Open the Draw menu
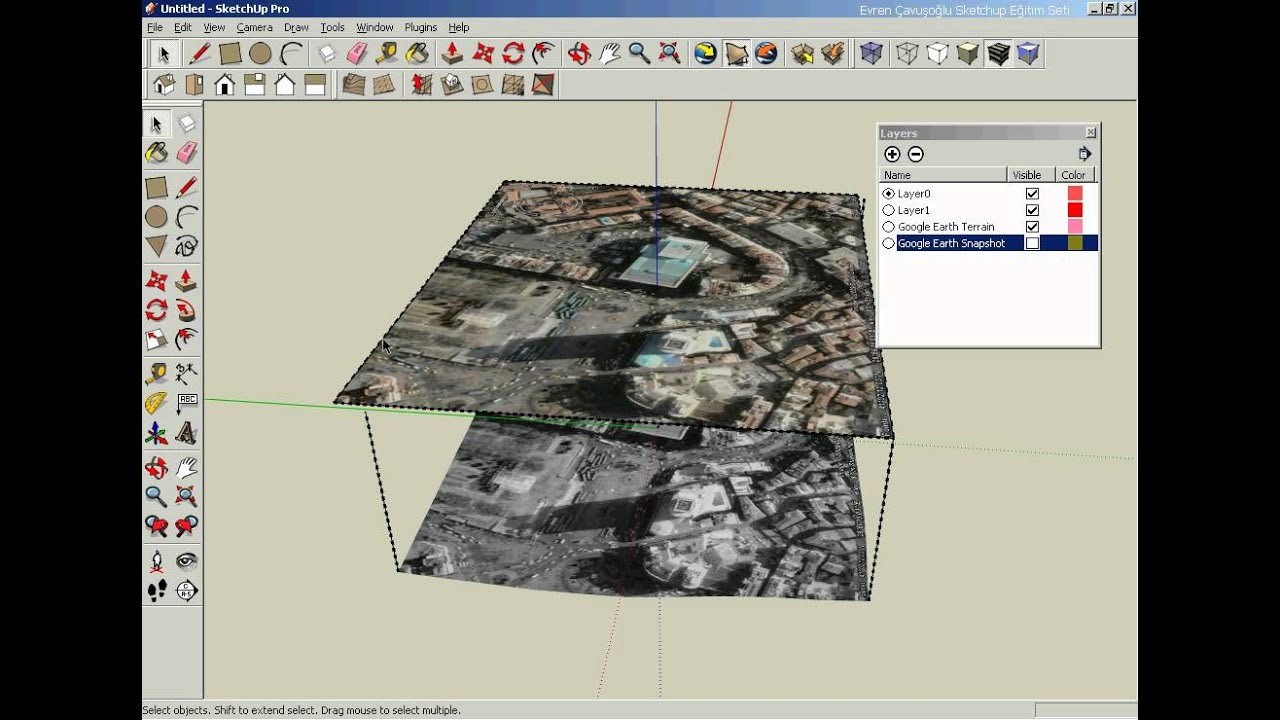 click(x=296, y=28)
